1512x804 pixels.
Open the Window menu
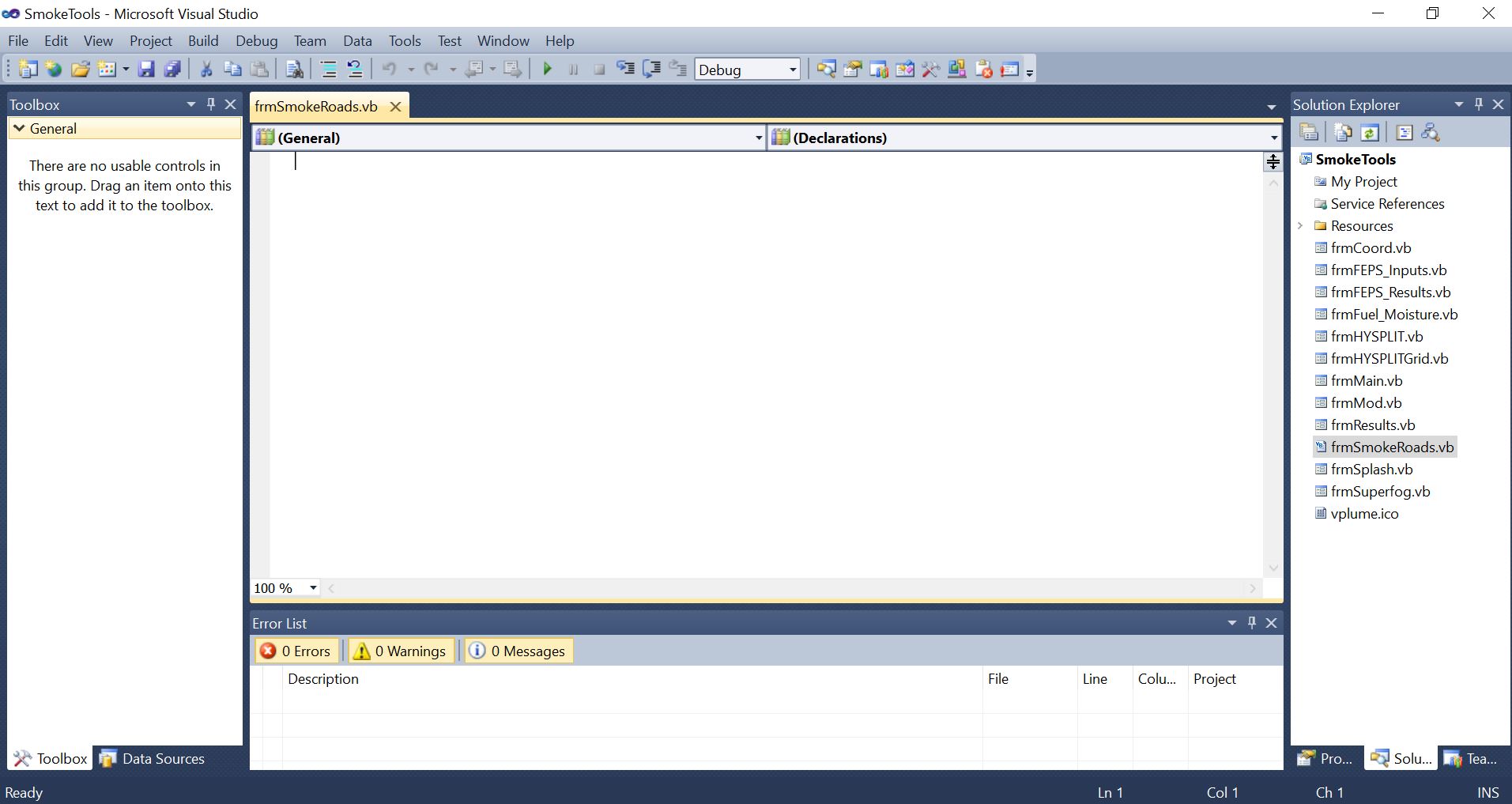503,41
